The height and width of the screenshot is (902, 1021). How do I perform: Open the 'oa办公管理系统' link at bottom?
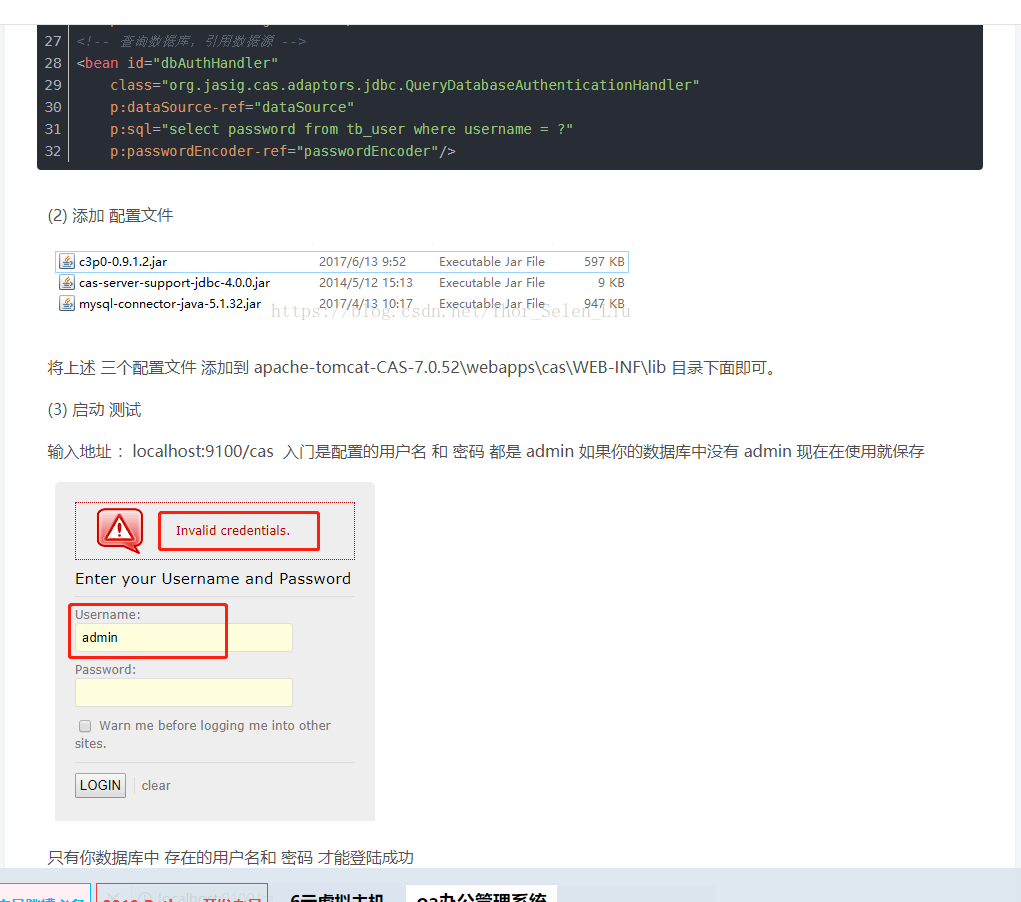point(481,896)
